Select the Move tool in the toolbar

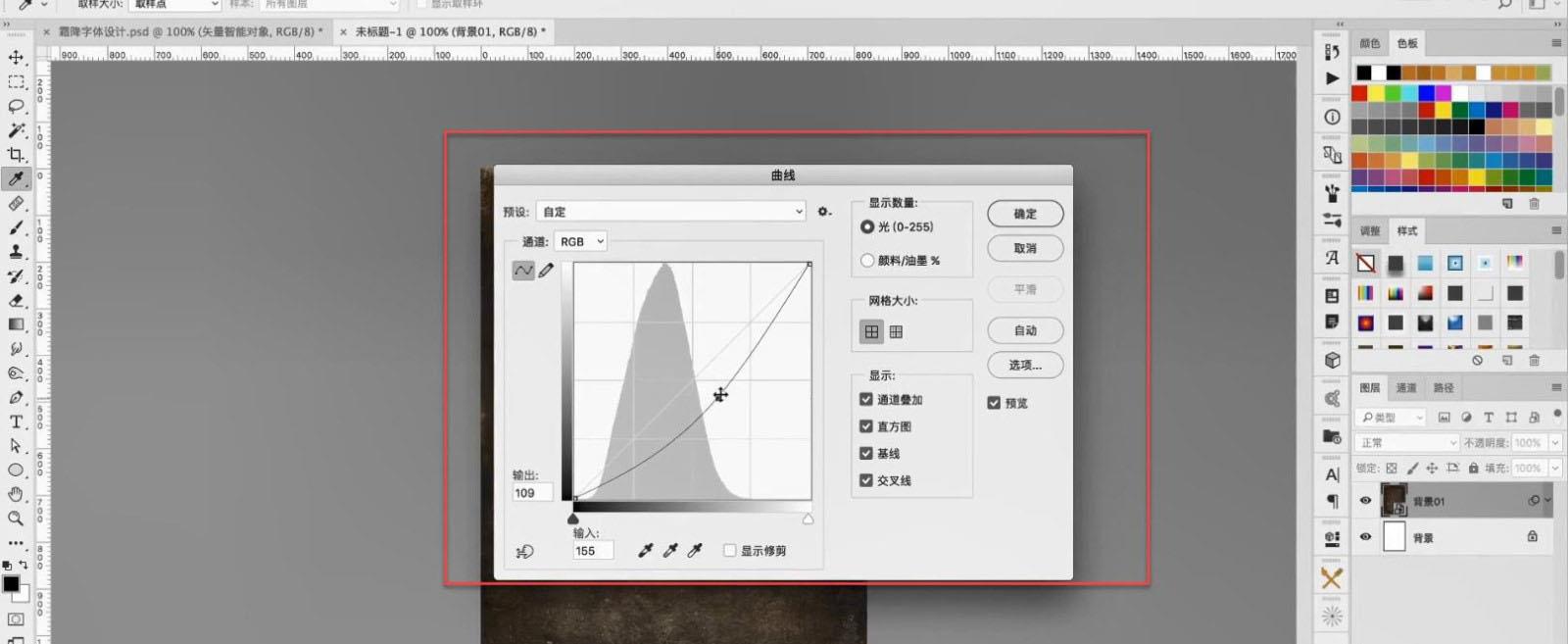[16, 58]
